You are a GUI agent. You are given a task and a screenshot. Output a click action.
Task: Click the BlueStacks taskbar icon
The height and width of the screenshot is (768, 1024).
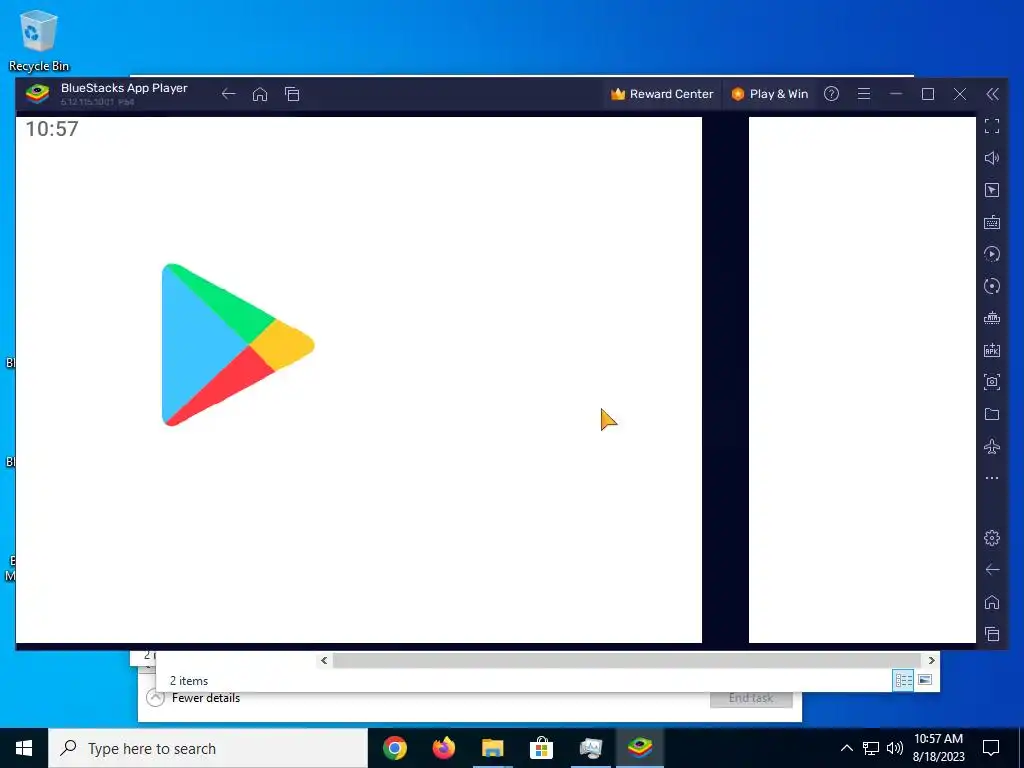[639, 748]
